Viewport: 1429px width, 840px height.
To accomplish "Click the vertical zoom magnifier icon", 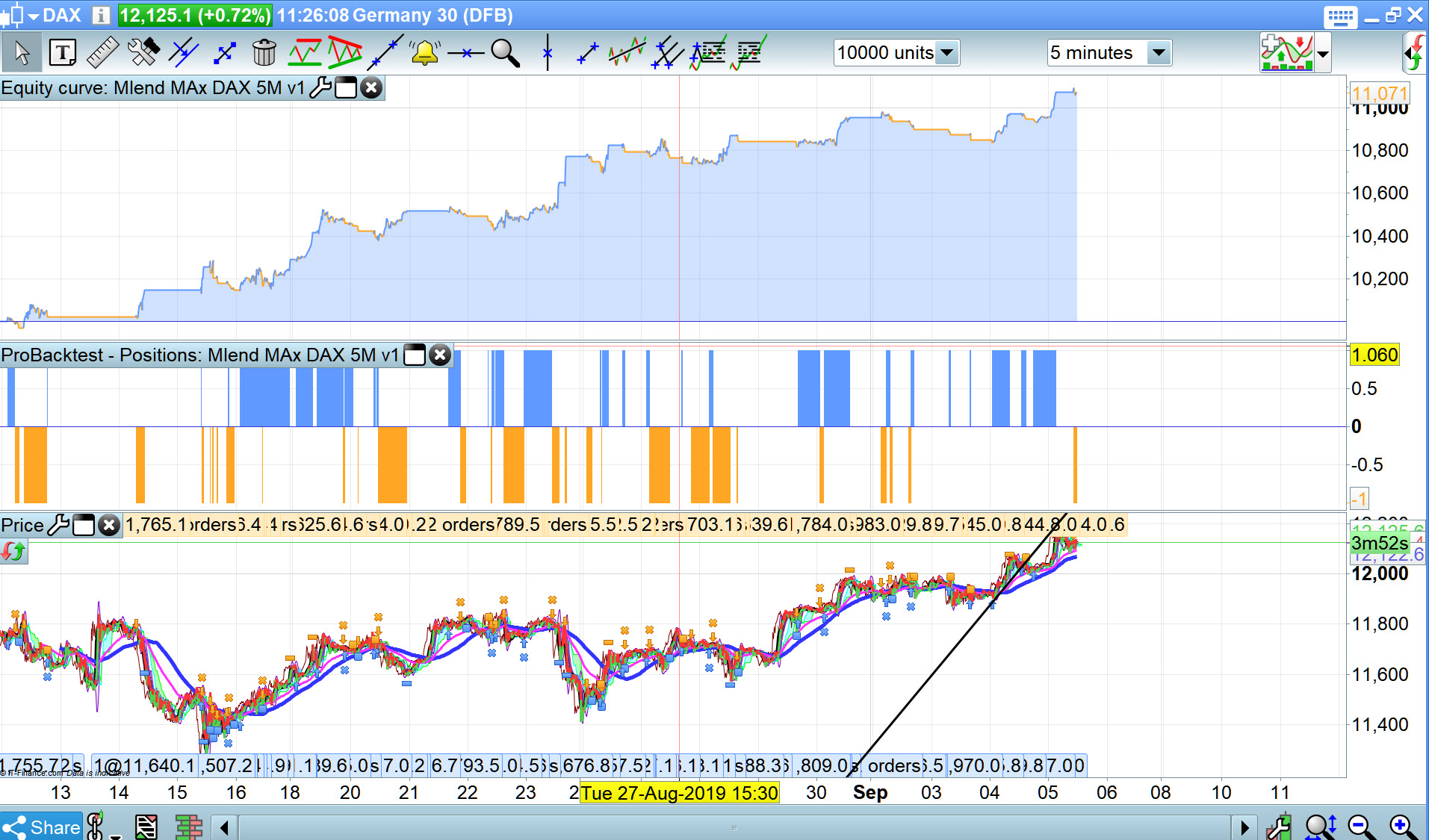I will tap(1321, 827).
